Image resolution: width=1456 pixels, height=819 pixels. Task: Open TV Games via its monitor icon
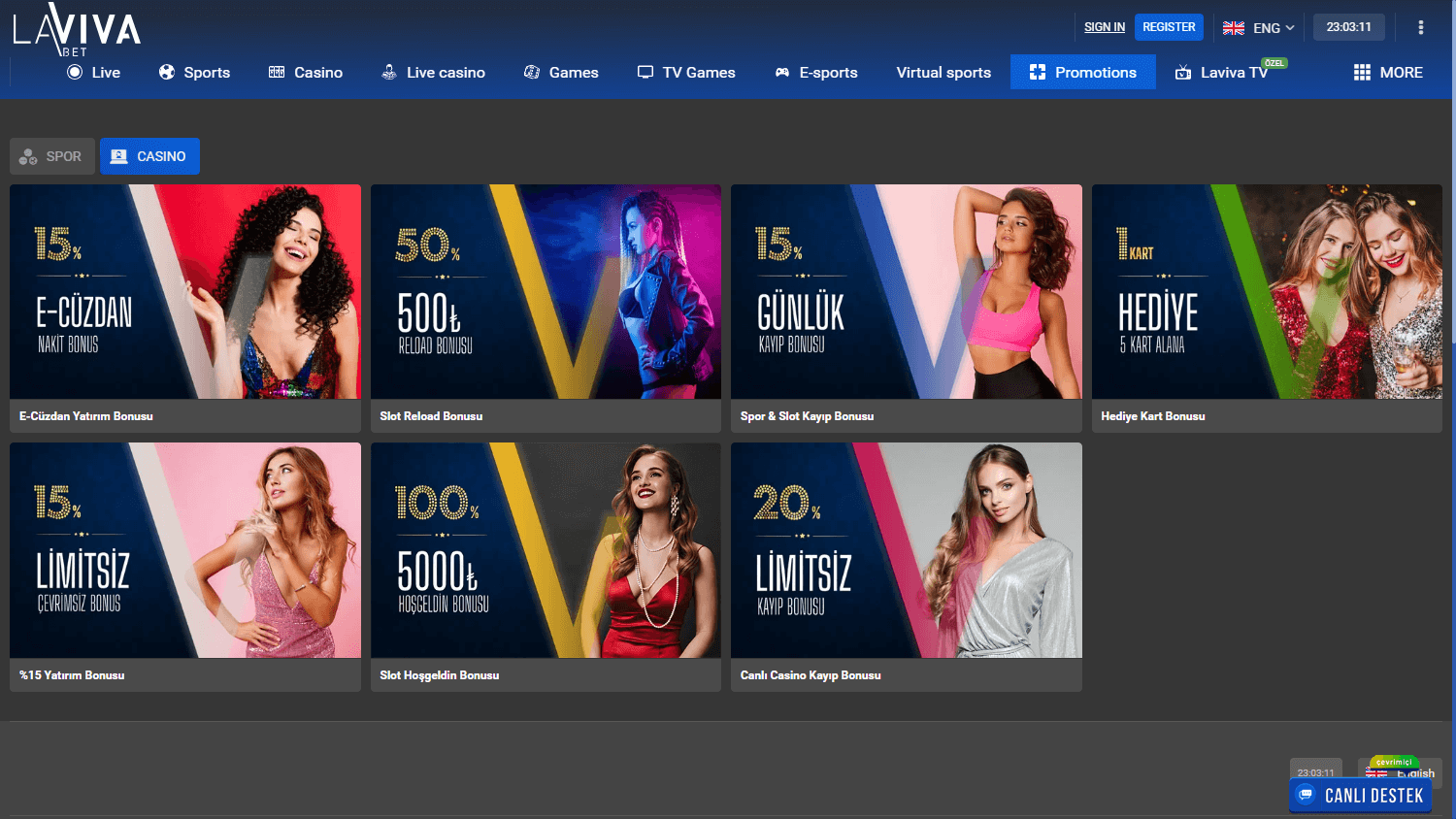click(x=645, y=72)
